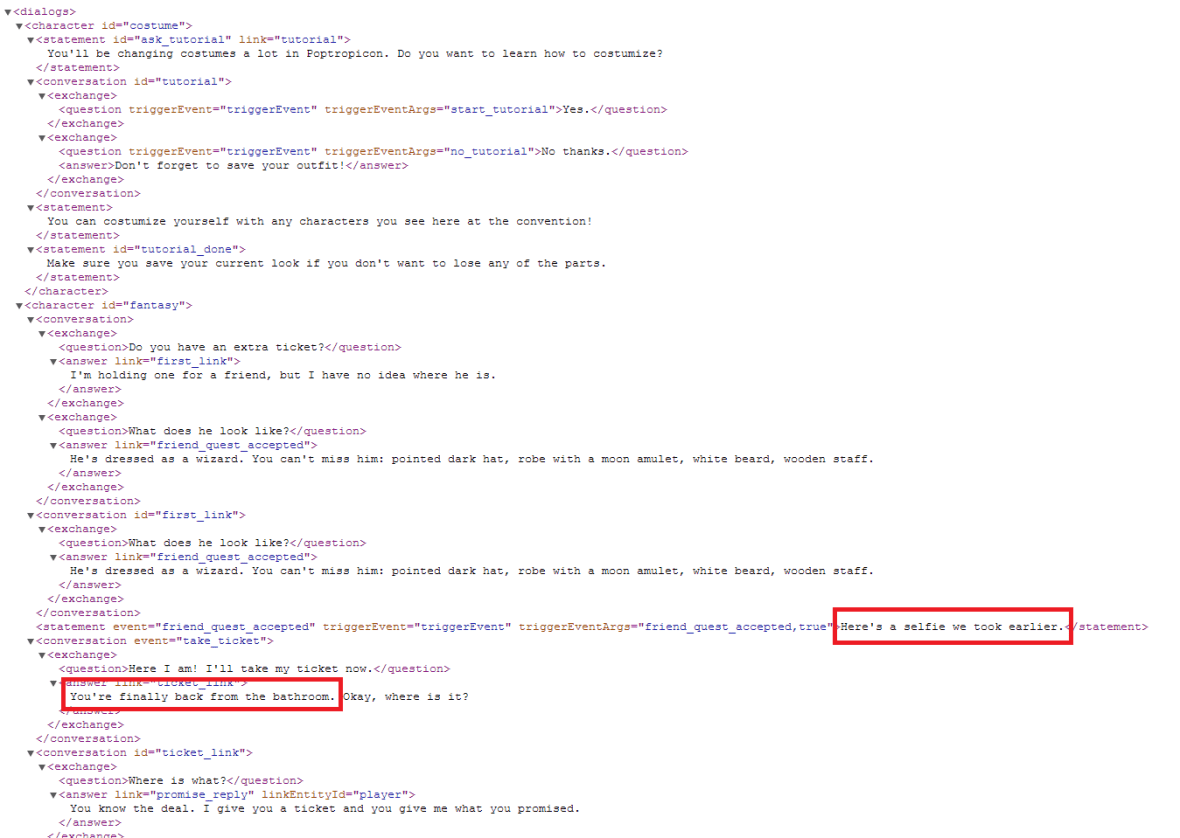1180x838 pixels.
Task: Collapse the conversation id="first_link" element
Action: [33, 514]
